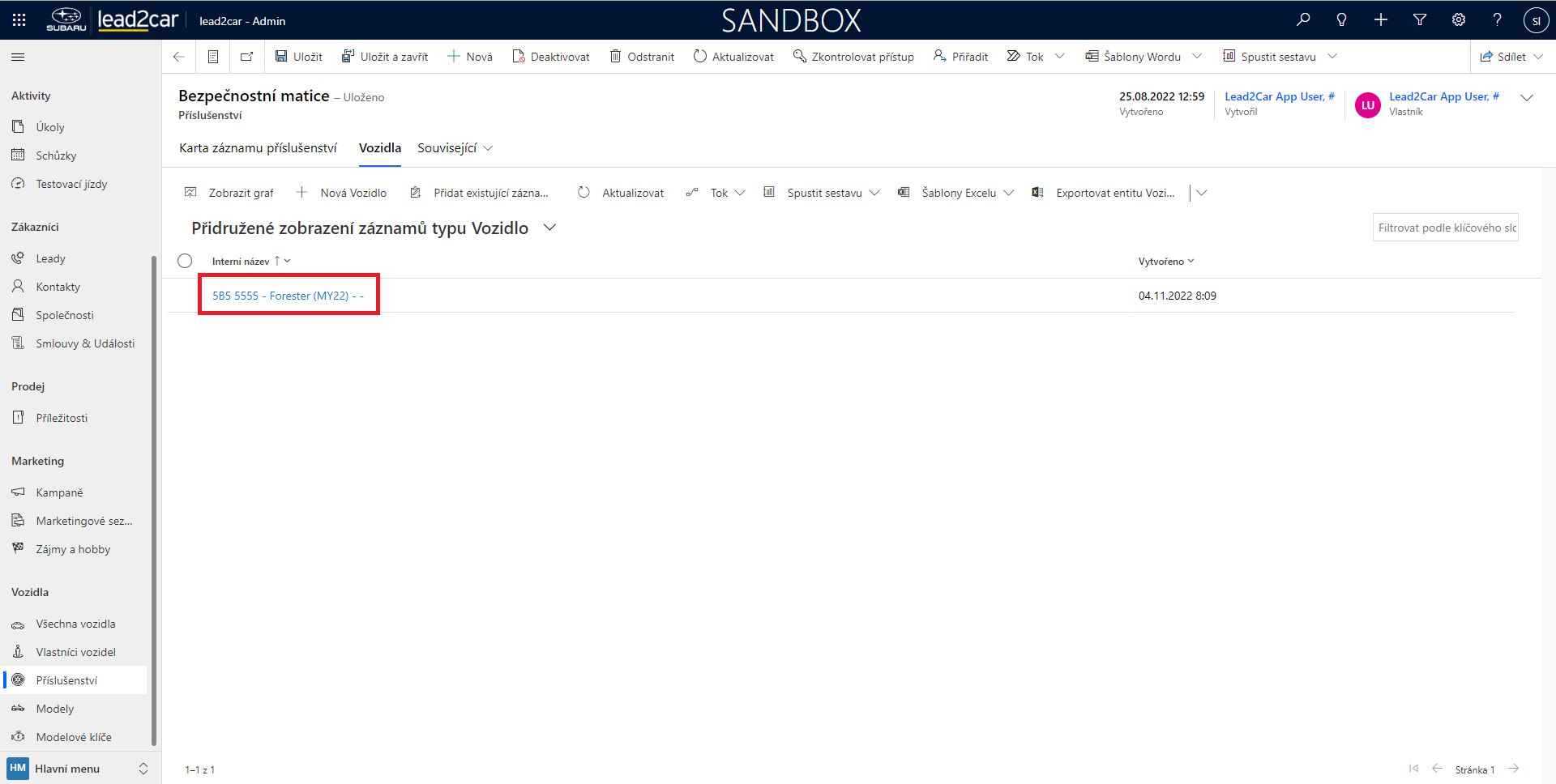Open the advanced find funnel icon

tap(1420, 20)
